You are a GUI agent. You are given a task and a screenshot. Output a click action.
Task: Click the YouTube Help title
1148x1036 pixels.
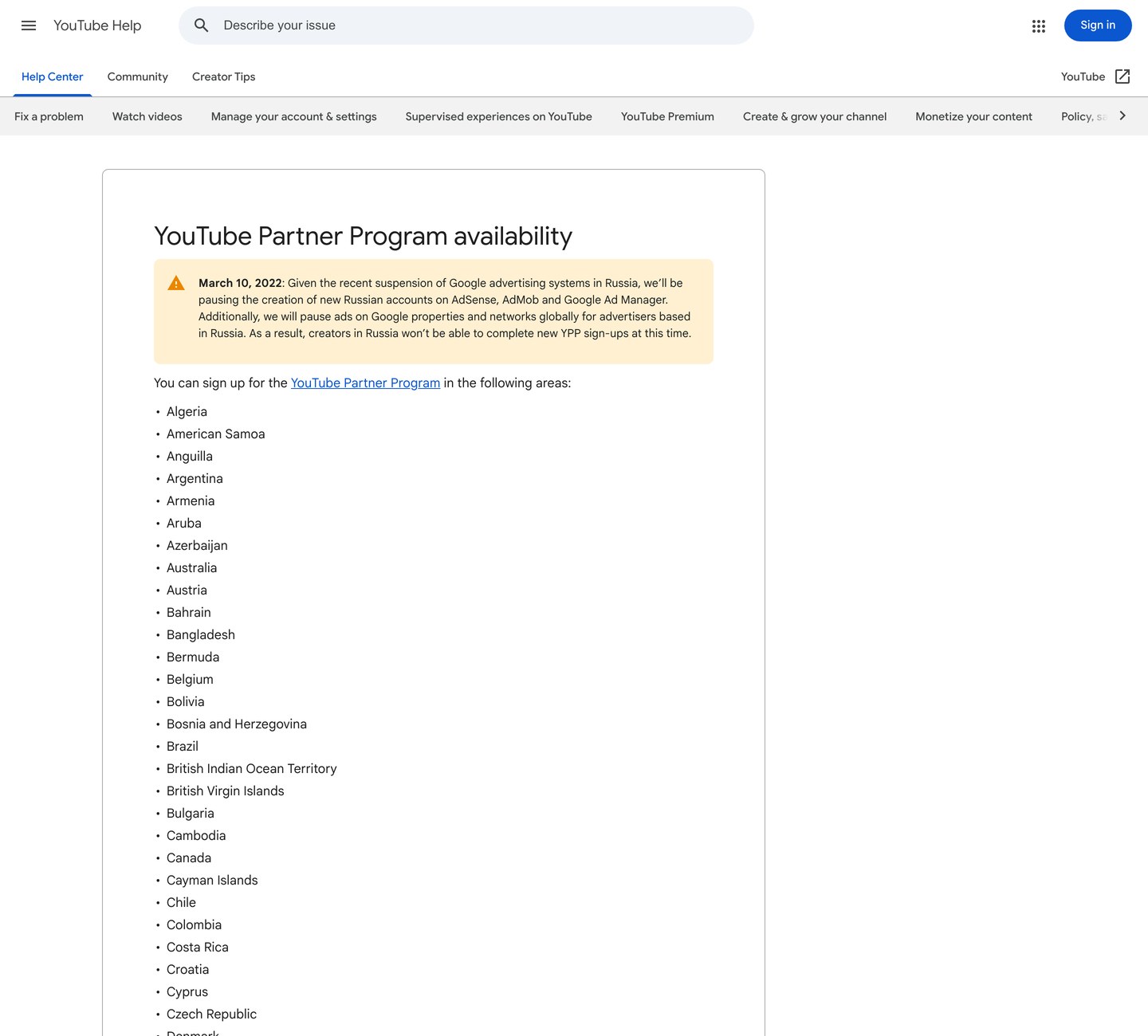[x=97, y=26]
